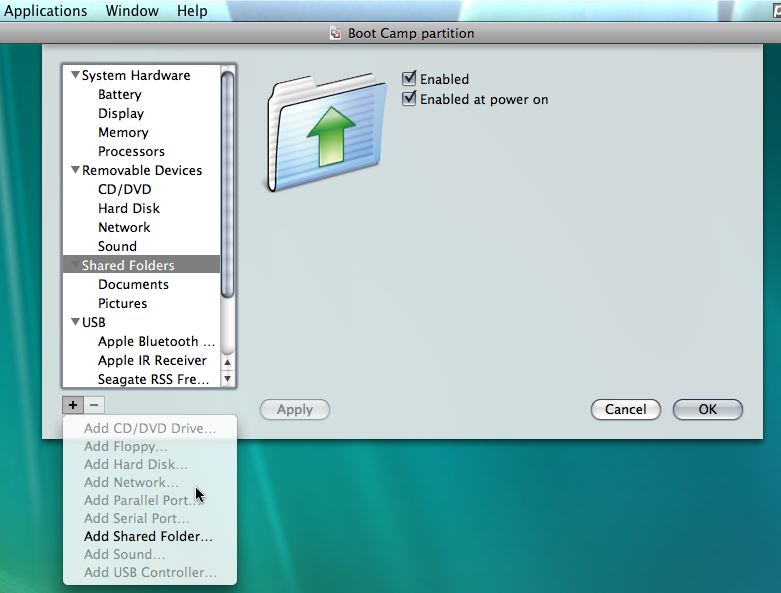Select Pictures shared folder
This screenshot has width=781, height=593.
(x=141, y=303)
